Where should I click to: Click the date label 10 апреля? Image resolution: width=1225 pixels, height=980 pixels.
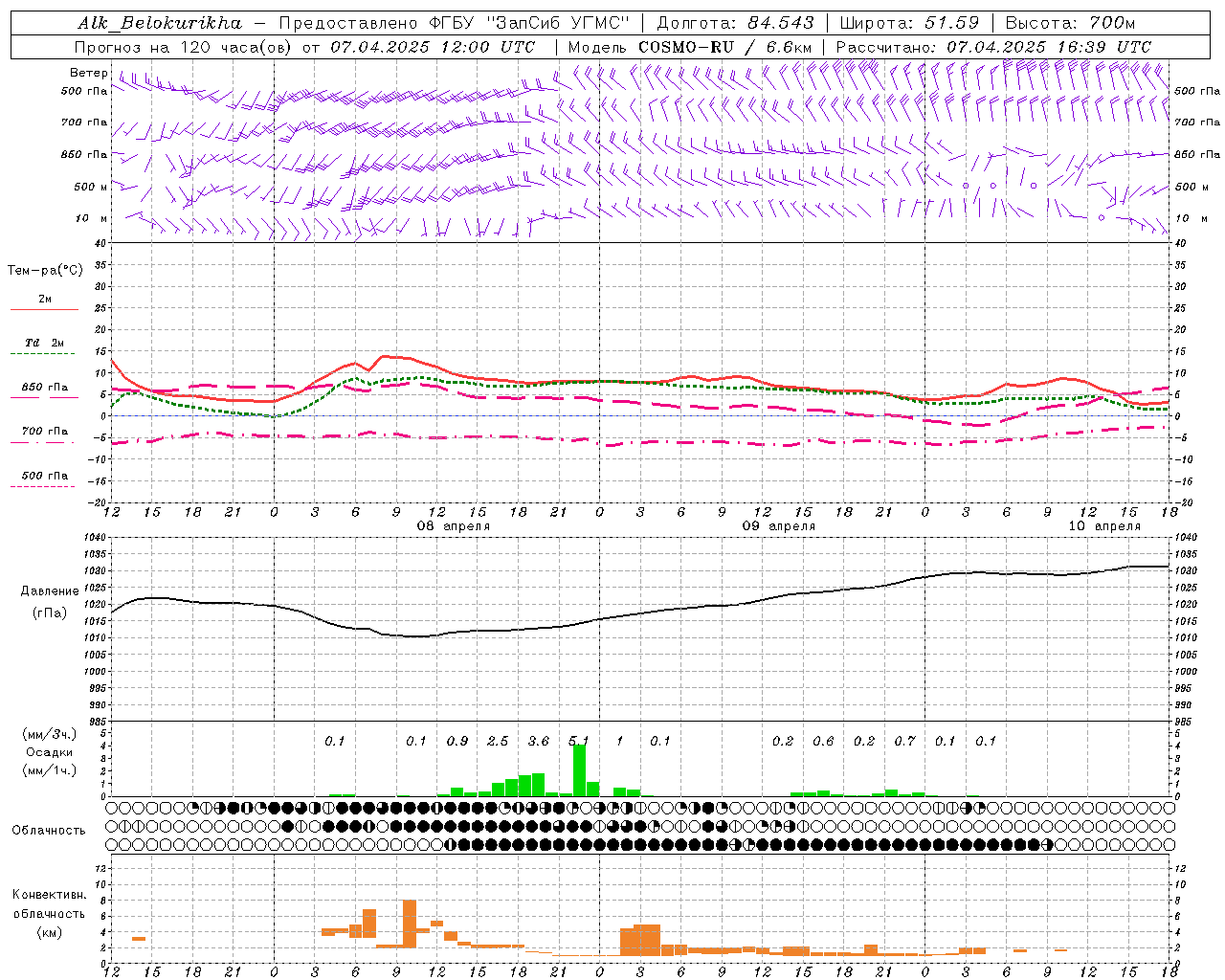pos(1104,526)
